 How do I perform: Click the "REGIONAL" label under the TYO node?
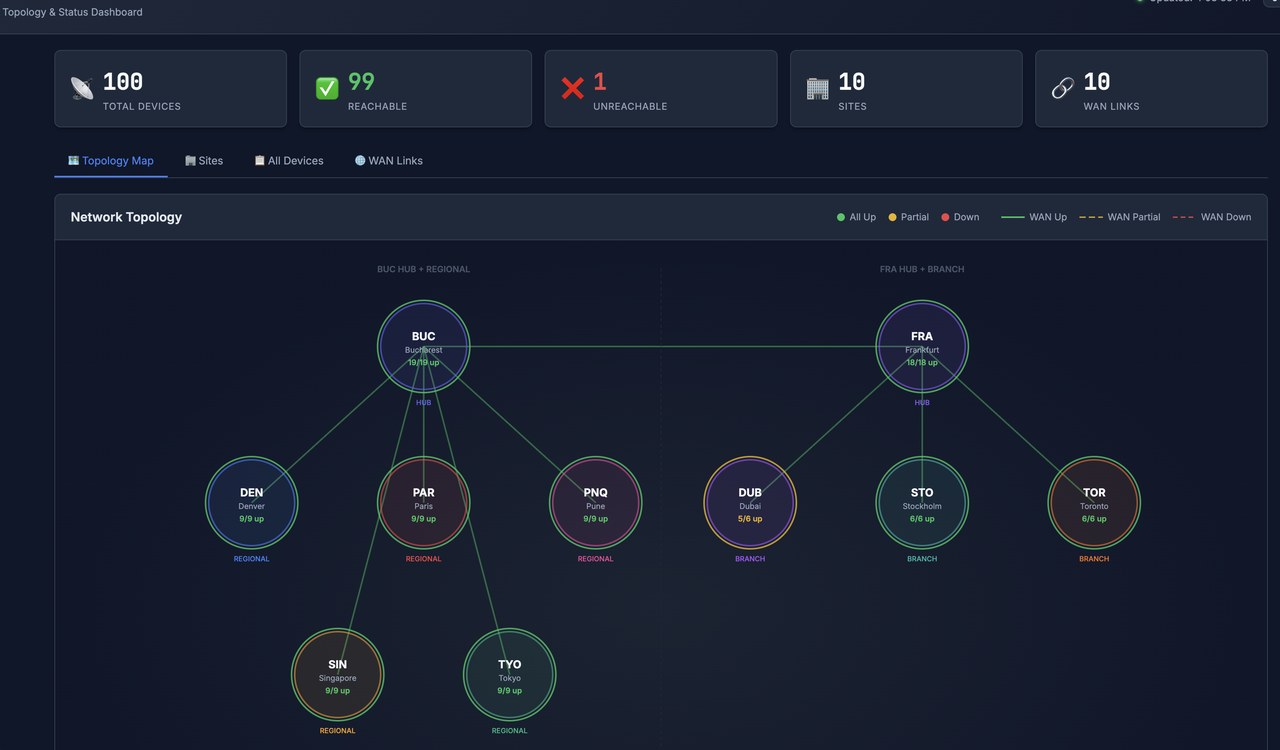click(x=510, y=731)
